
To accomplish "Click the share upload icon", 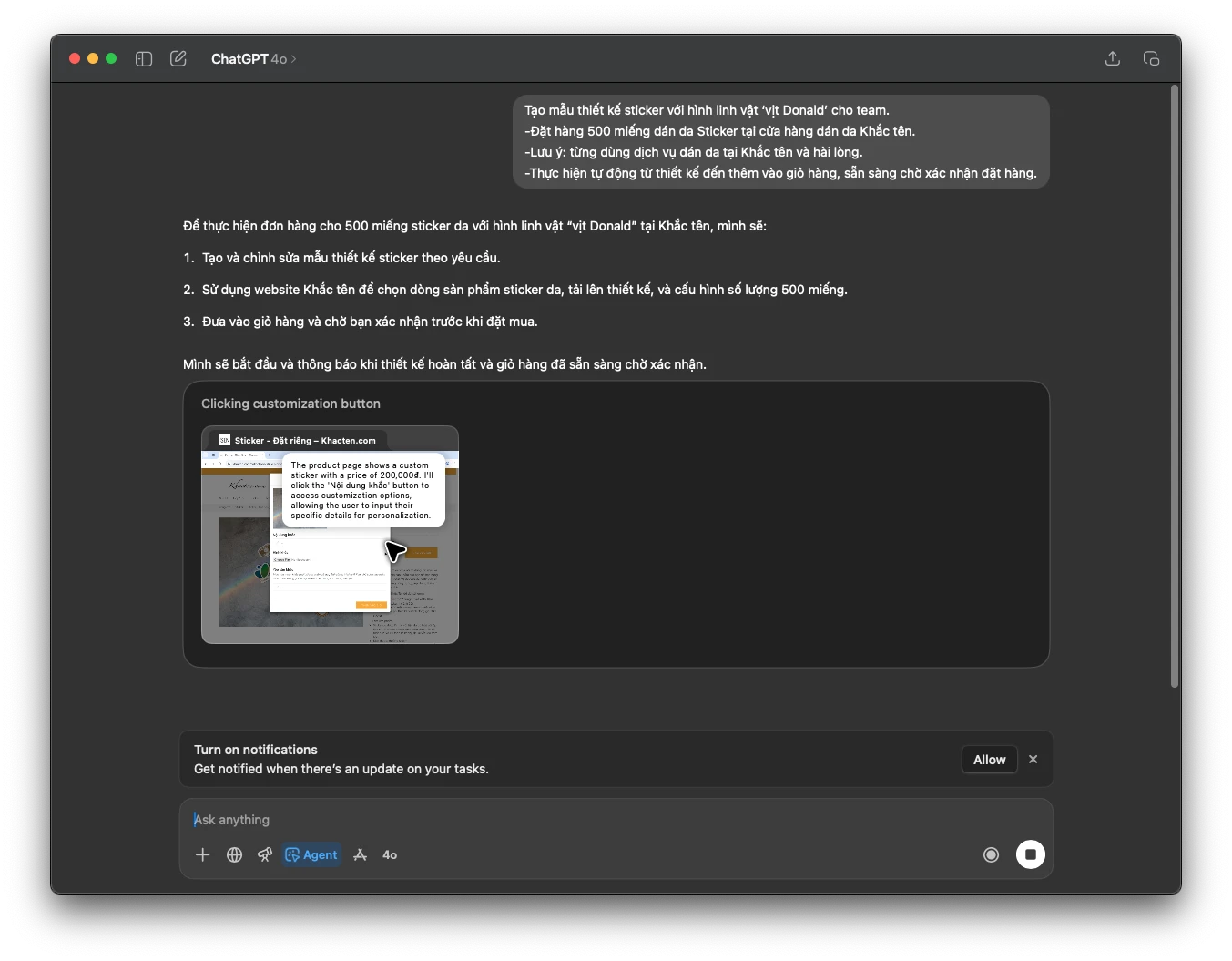I will click(x=1113, y=58).
